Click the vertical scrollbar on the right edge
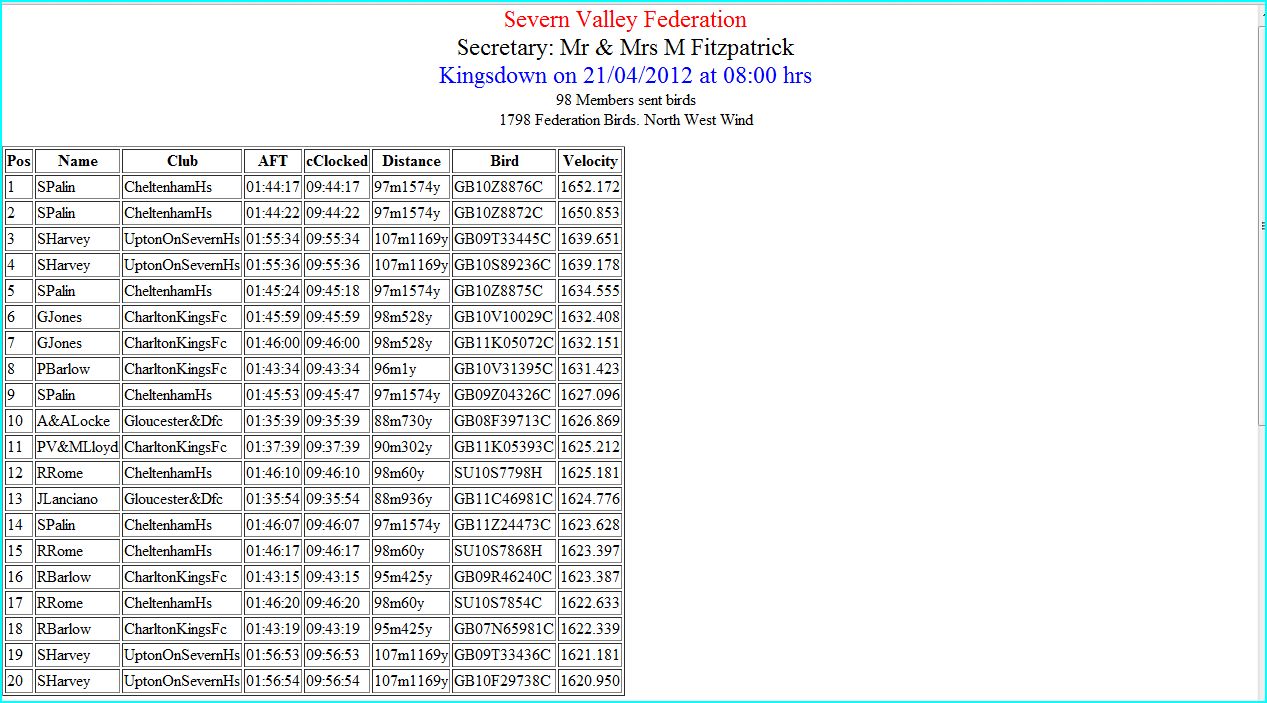Viewport: 1267px width, 703px height. click(x=1262, y=225)
